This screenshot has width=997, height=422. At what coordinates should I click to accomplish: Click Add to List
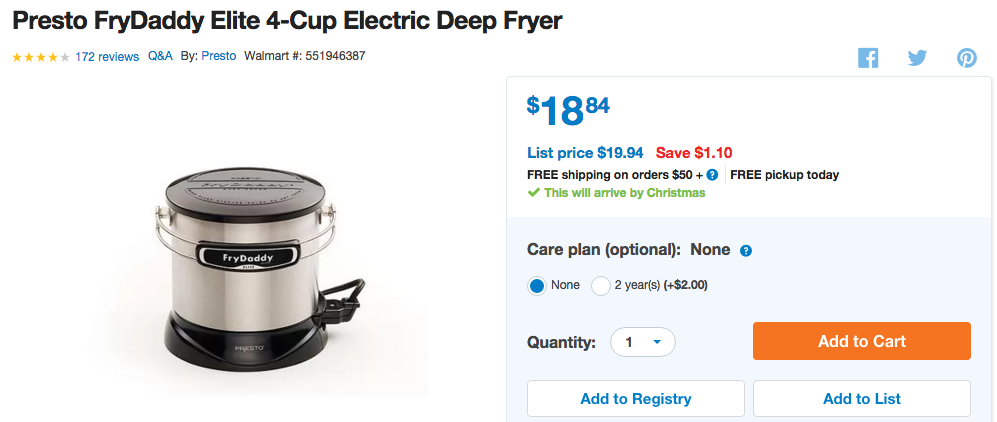(x=861, y=398)
